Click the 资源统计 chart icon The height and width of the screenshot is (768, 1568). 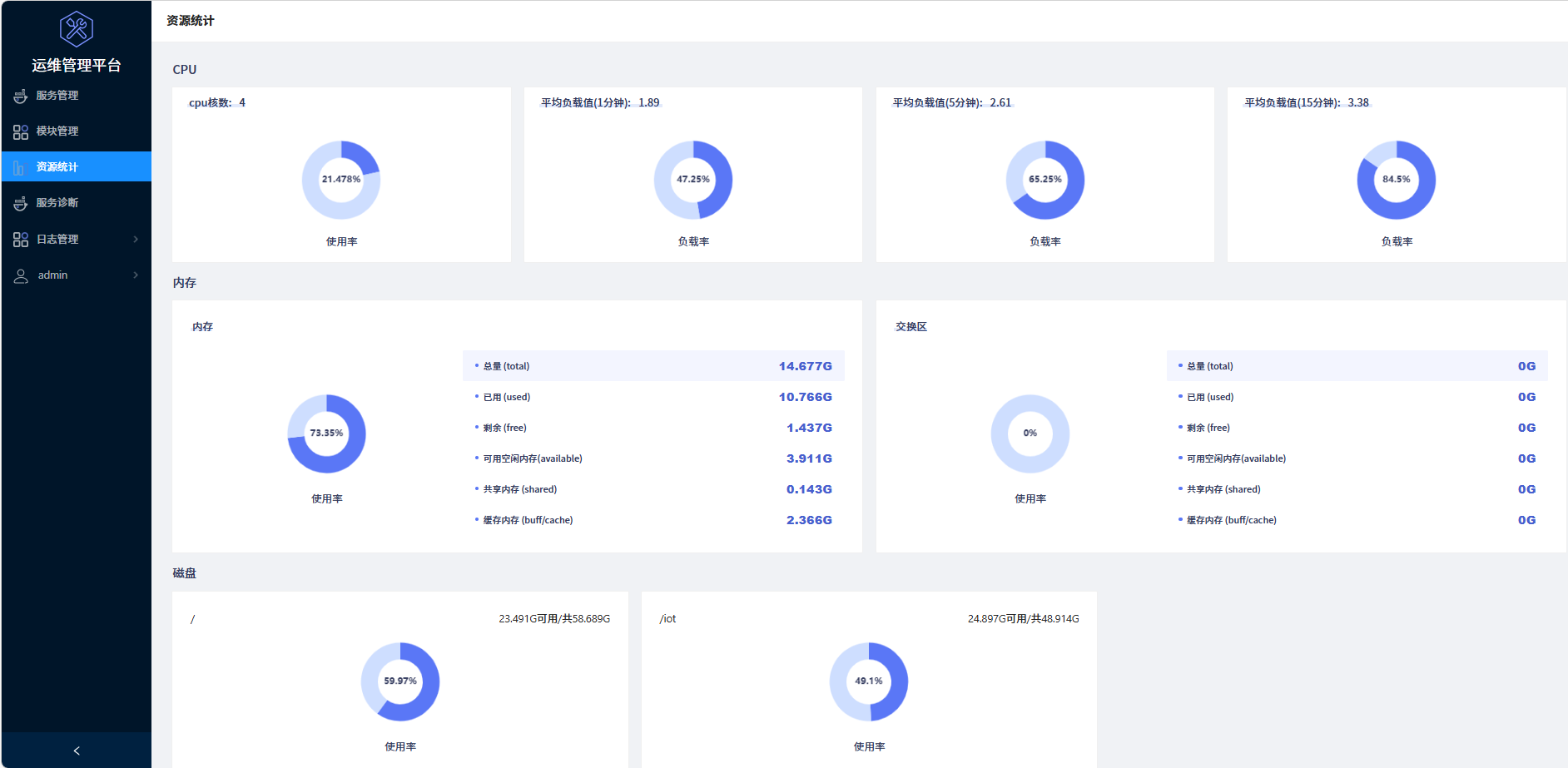click(x=19, y=167)
